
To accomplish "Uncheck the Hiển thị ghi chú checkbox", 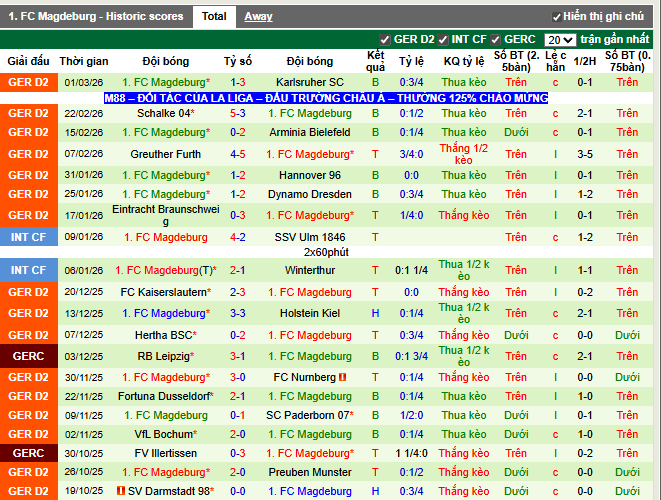I will 556,17.
